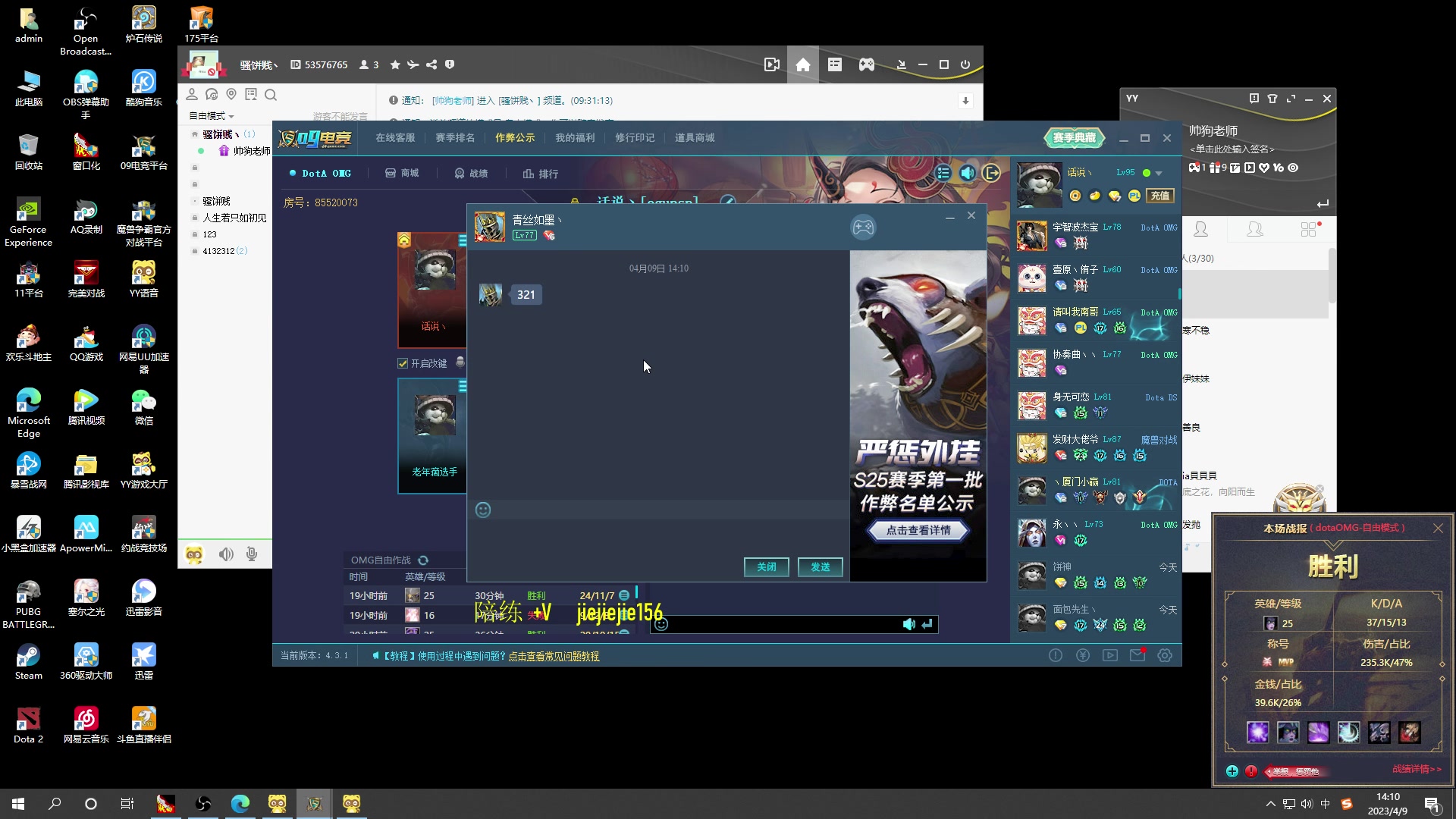Screen dimensions: 1456x819
Task: Refresh the OMG自由作战 match list
Action: point(423,560)
